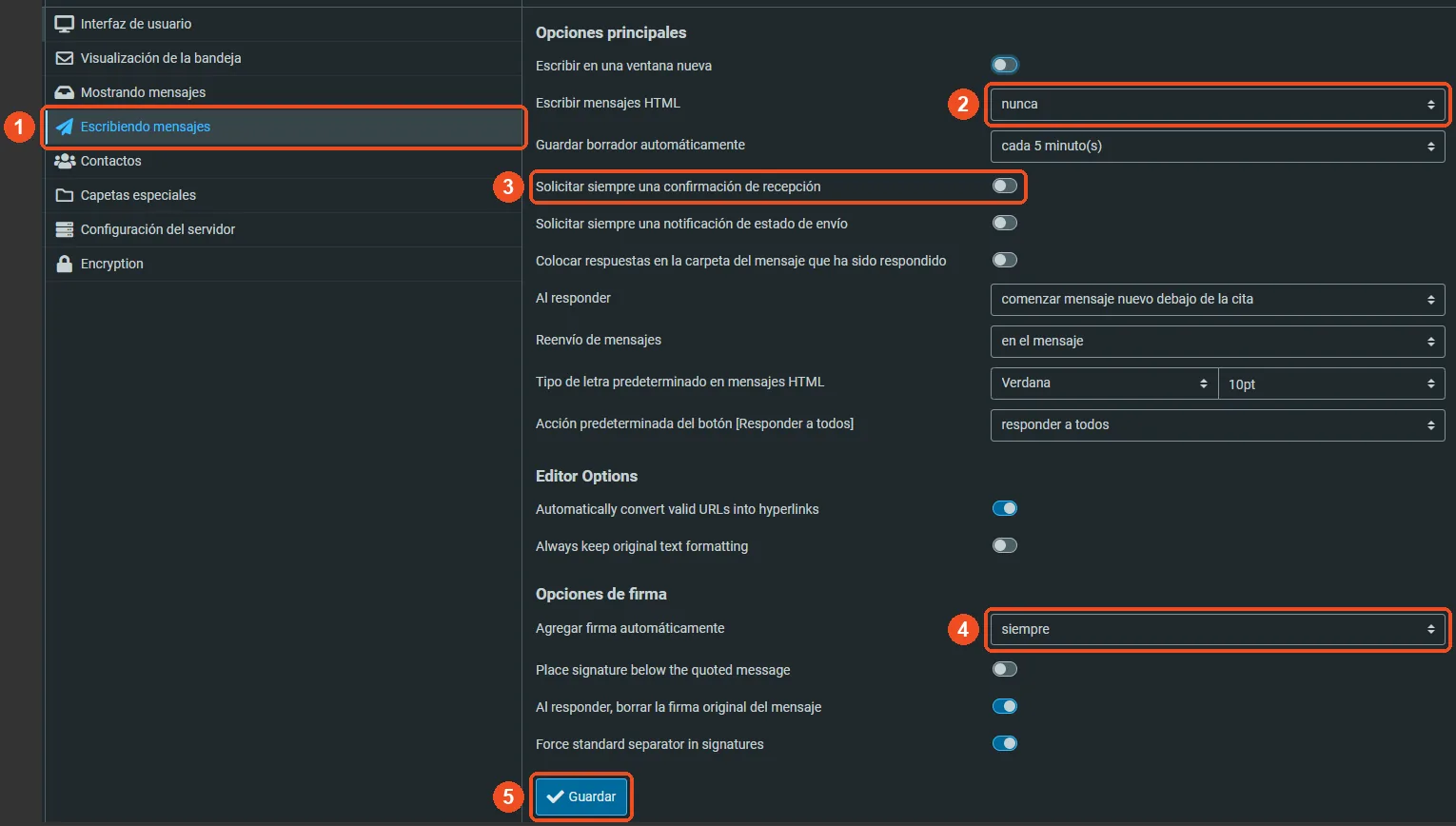This screenshot has width=1456, height=826.
Task: Open Escribir mensajes HTML dropdown showing nunca
Action: (x=1217, y=105)
